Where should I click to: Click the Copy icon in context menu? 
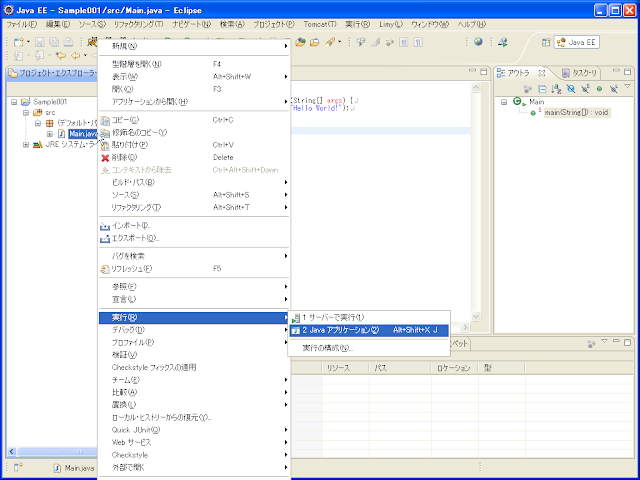(105, 120)
